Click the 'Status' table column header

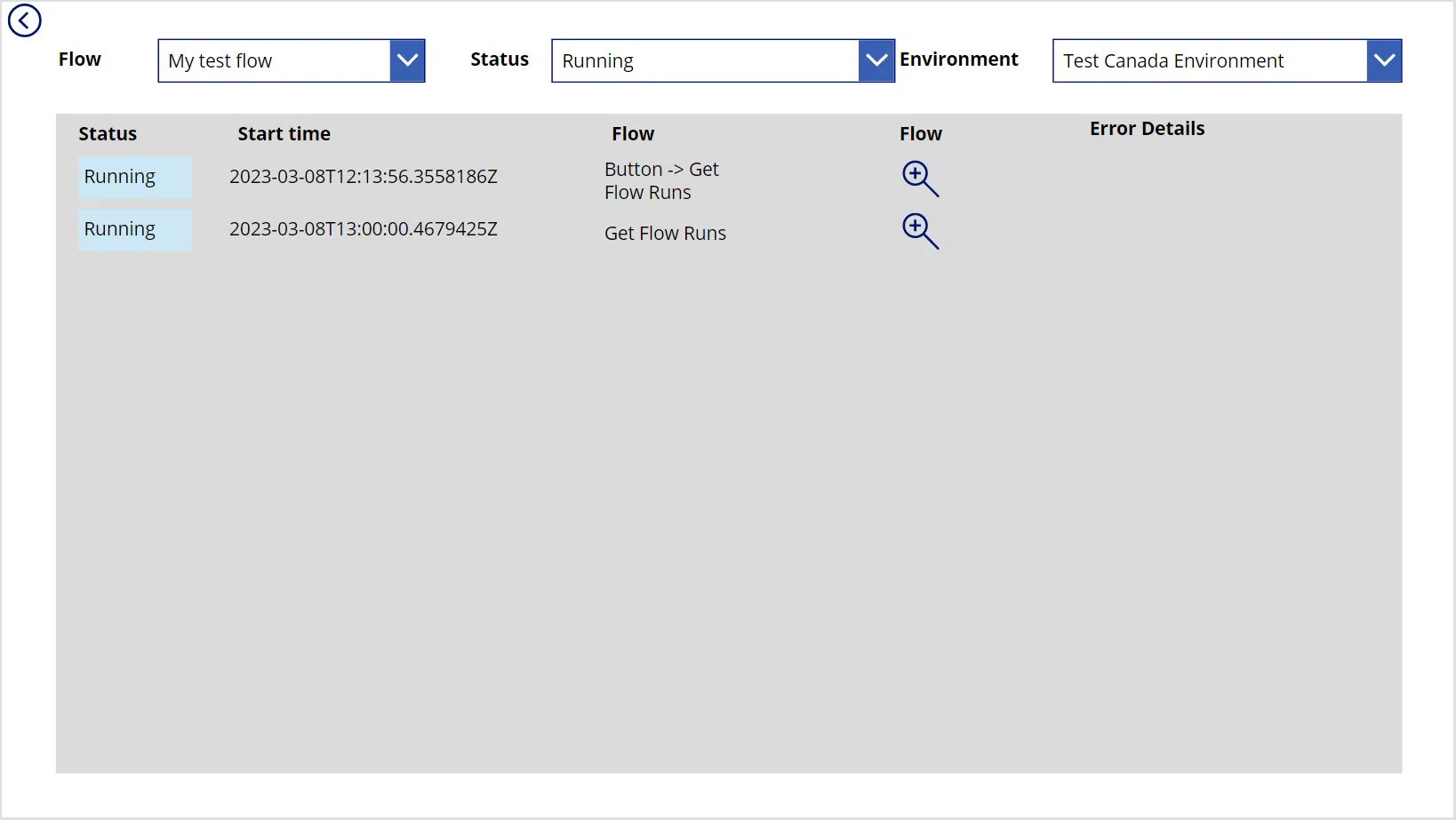click(x=108, y=134)
